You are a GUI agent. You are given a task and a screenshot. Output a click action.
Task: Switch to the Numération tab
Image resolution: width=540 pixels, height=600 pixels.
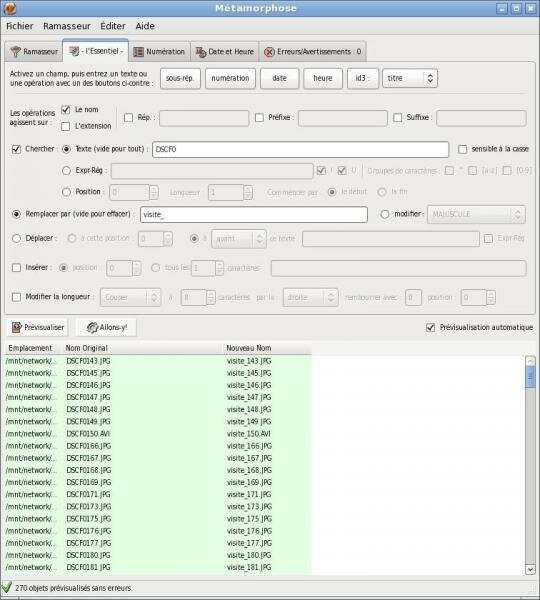pos(159,52)
